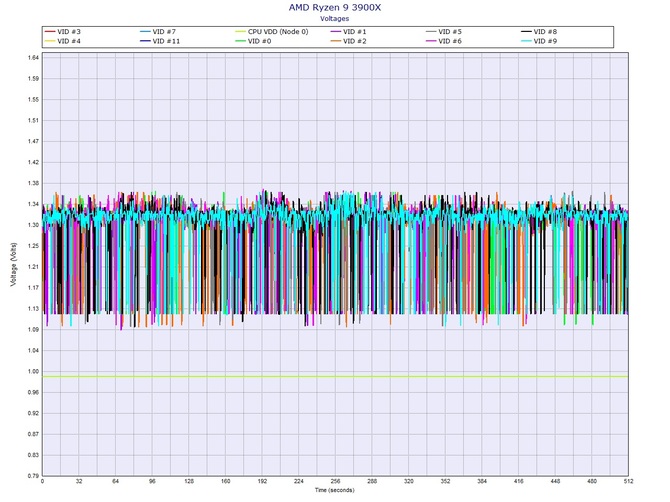Click the 0.79 y-axis tick label
The image size is (670, 502).
pos(34,476)
